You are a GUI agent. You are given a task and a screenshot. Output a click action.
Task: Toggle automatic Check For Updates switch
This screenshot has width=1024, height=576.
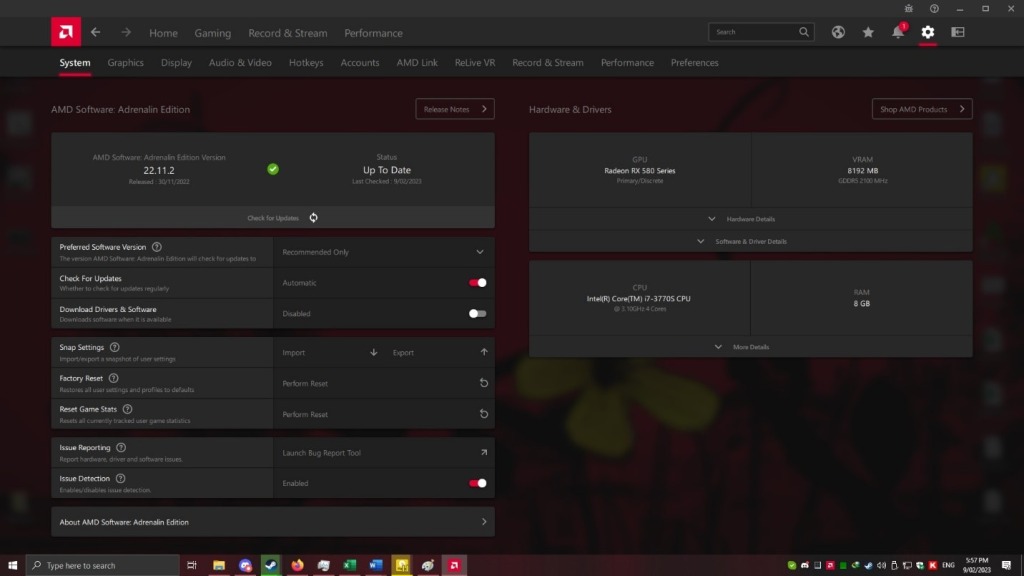coord(477,283)
